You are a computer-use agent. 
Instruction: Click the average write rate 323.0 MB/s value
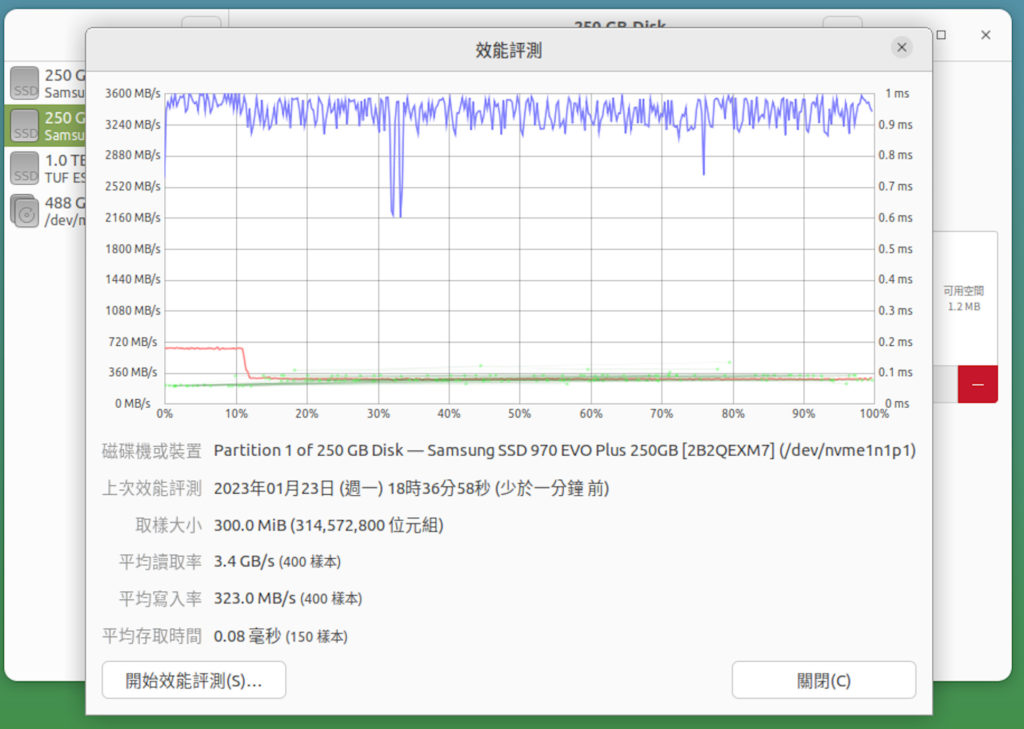(287, 598)
